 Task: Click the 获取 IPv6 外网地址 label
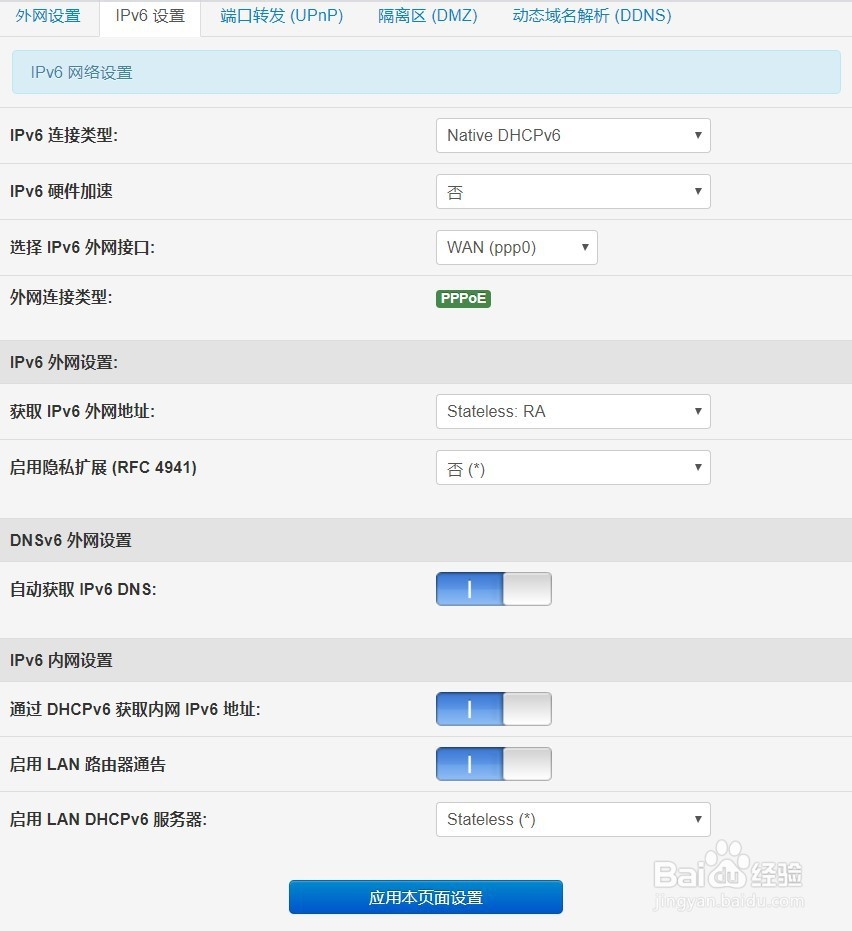pyautogui.click(x=82, y=411)
